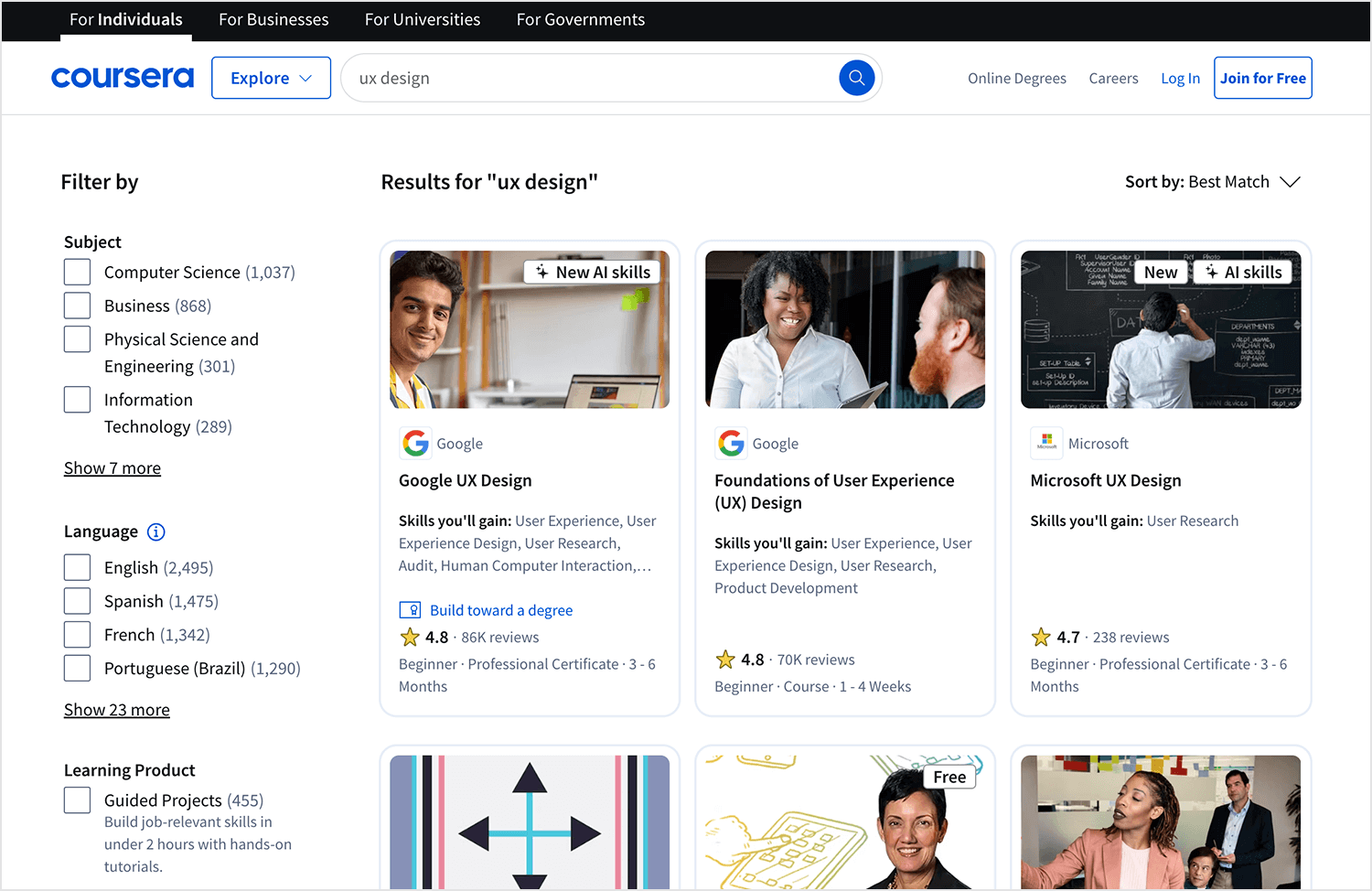
Task: Open Foundations of User Experience (UX) Design title
Action: (x=834, y=491)
